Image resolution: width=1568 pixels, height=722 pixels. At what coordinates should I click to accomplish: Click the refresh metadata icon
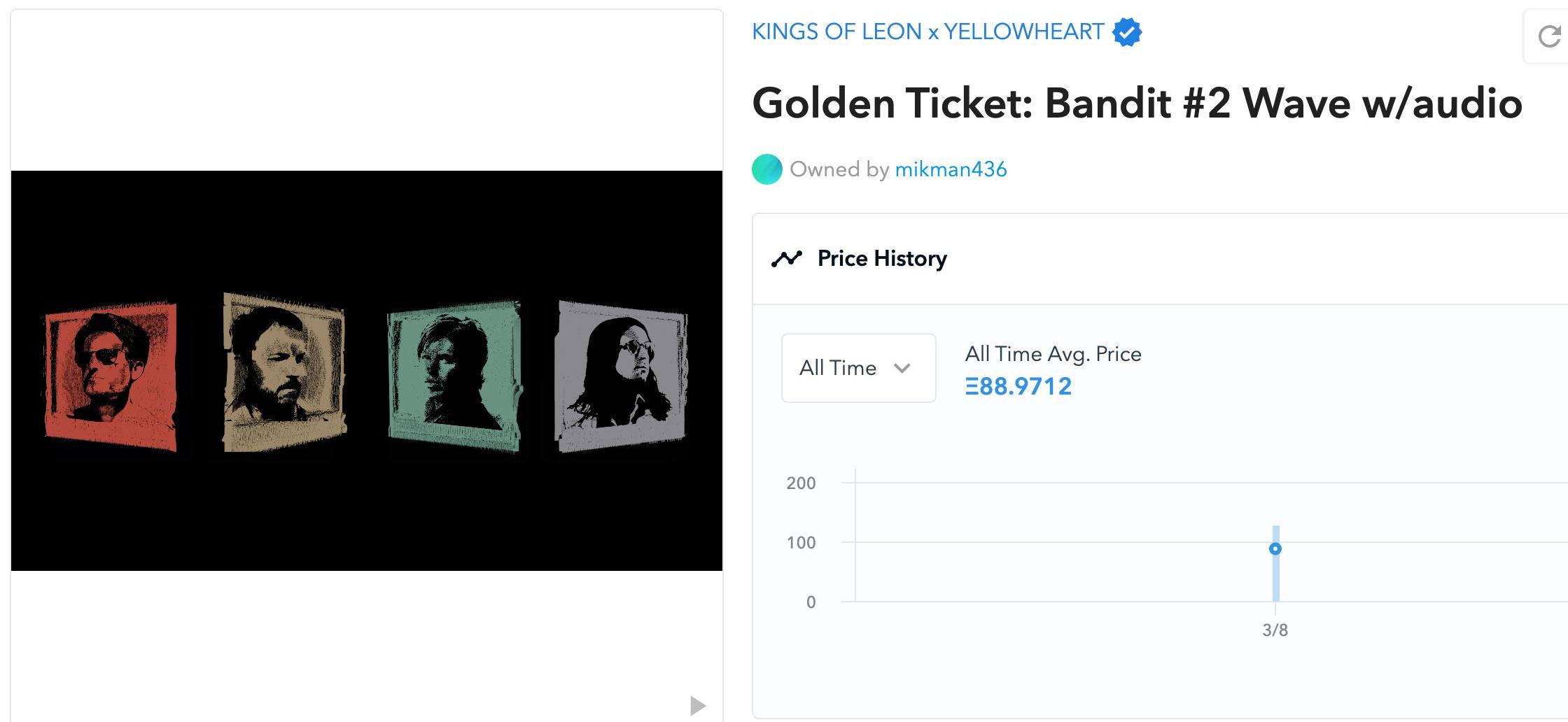1549,36
